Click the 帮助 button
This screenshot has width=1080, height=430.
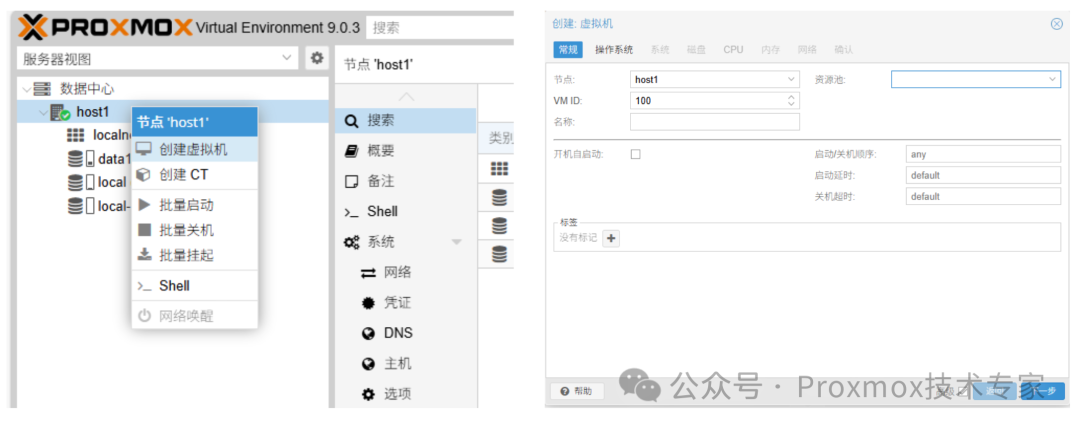(577, 391)
